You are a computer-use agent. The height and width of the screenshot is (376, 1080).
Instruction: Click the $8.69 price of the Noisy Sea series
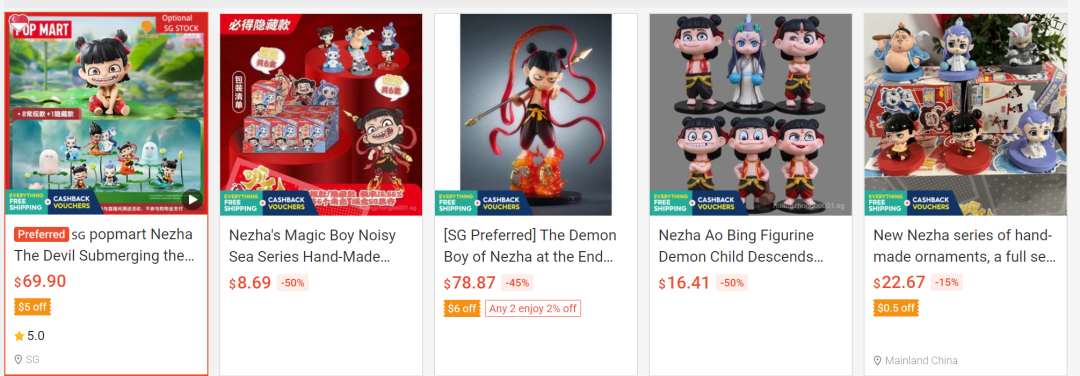[x=250, y=283]
